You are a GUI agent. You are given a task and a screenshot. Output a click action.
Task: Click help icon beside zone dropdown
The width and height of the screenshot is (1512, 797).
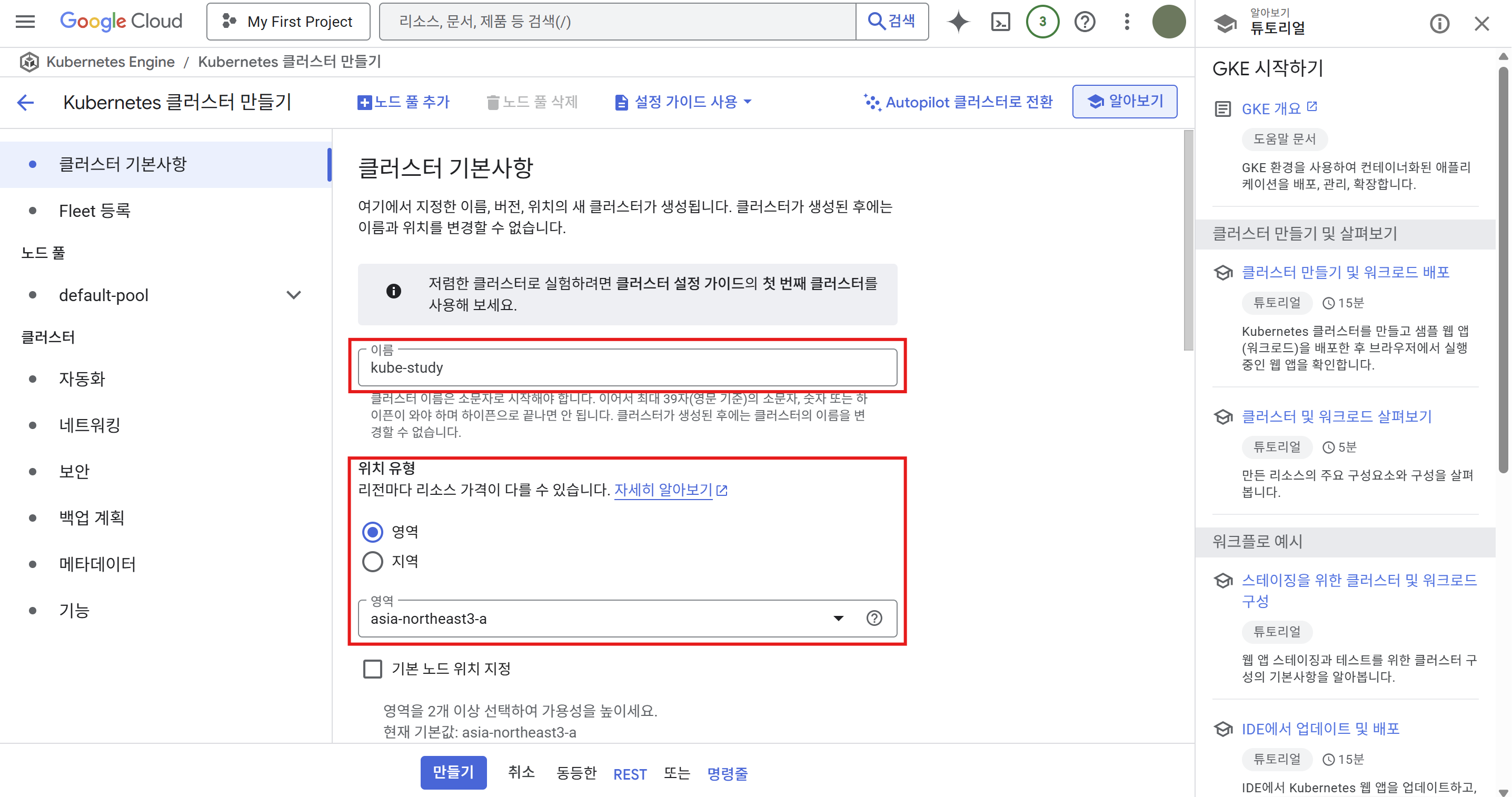click(874, 618)
